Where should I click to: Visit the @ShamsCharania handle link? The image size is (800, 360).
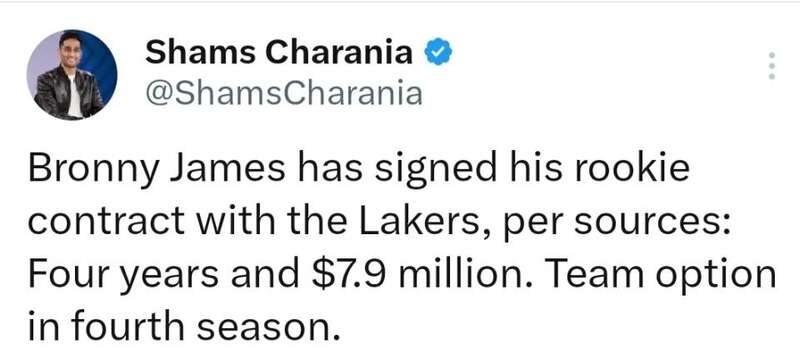pyautogui.click(x=284, y=94)
